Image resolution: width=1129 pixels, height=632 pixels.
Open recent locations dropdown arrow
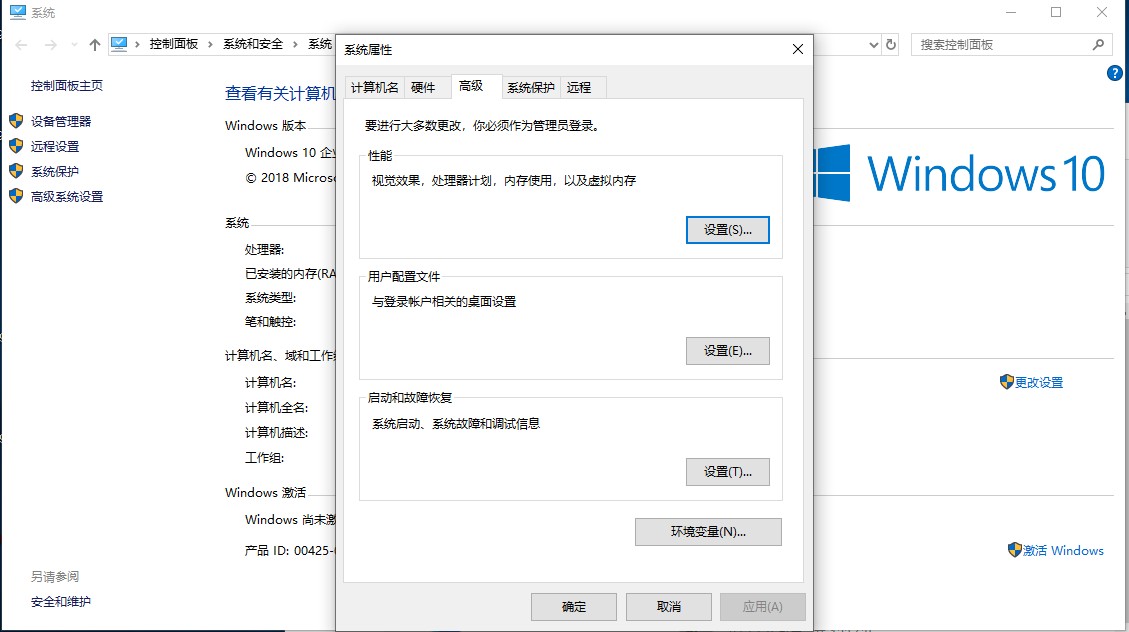tap(73, 45)
